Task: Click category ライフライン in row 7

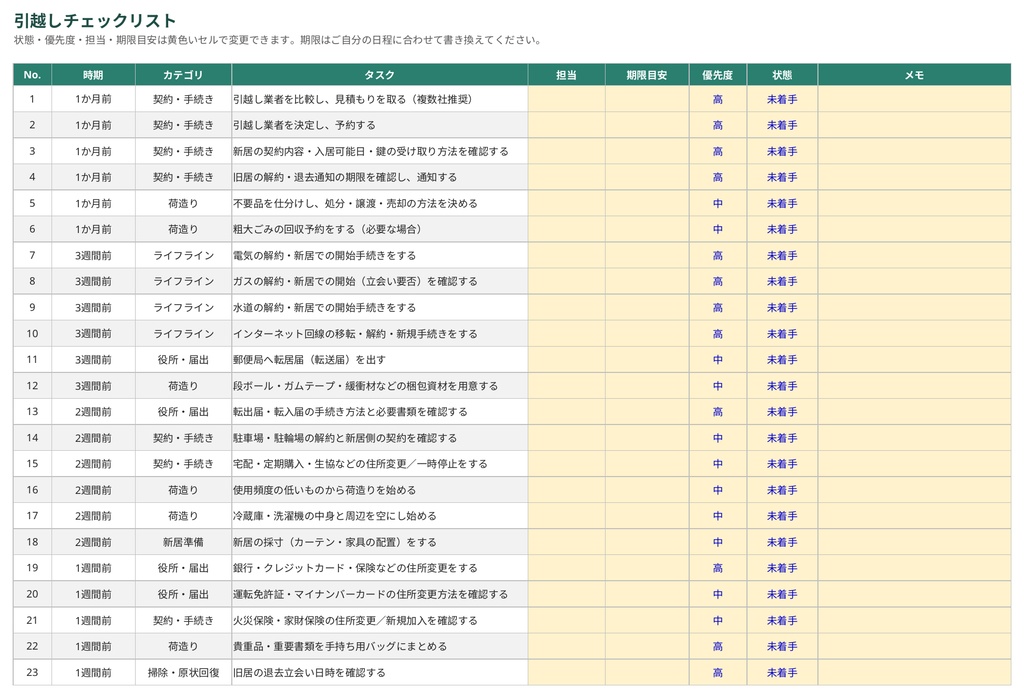Action: click(184, 255)
